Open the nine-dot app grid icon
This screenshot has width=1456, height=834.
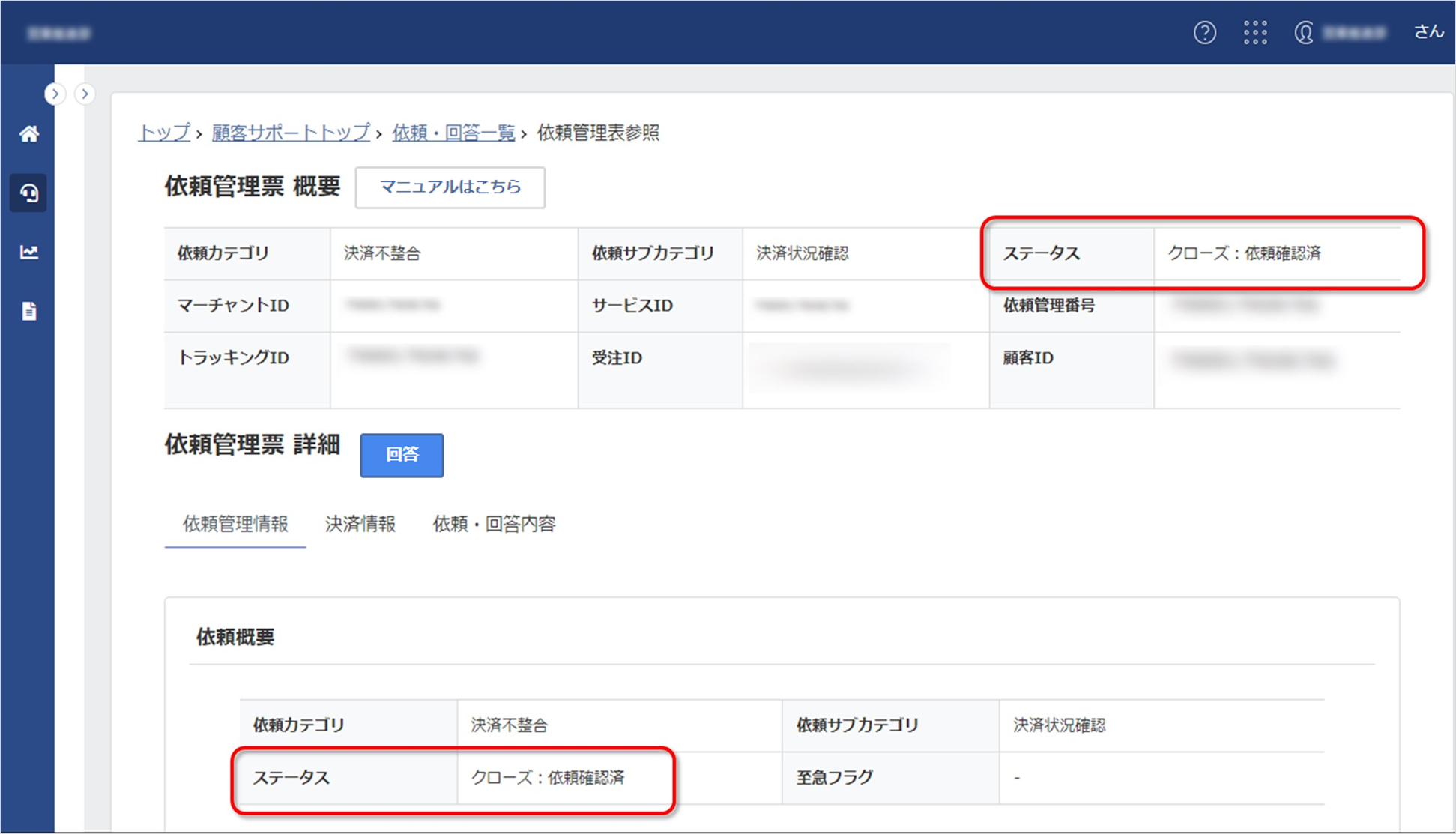coord(1255,33)
